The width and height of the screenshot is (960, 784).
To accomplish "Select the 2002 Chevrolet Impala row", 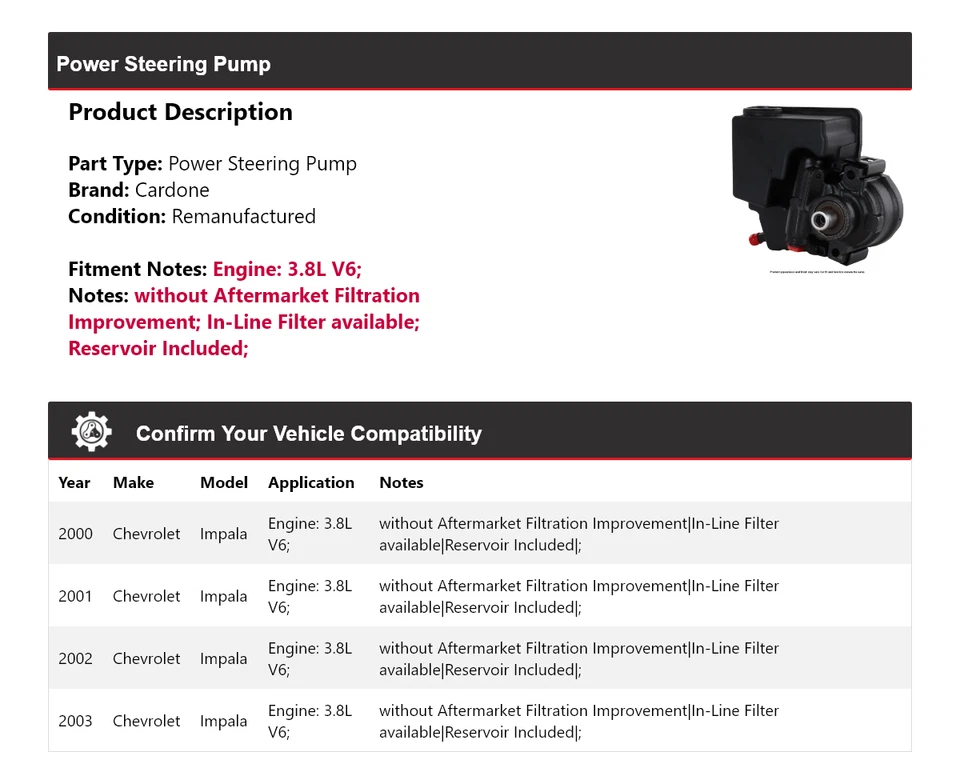I will coord(479,659).
